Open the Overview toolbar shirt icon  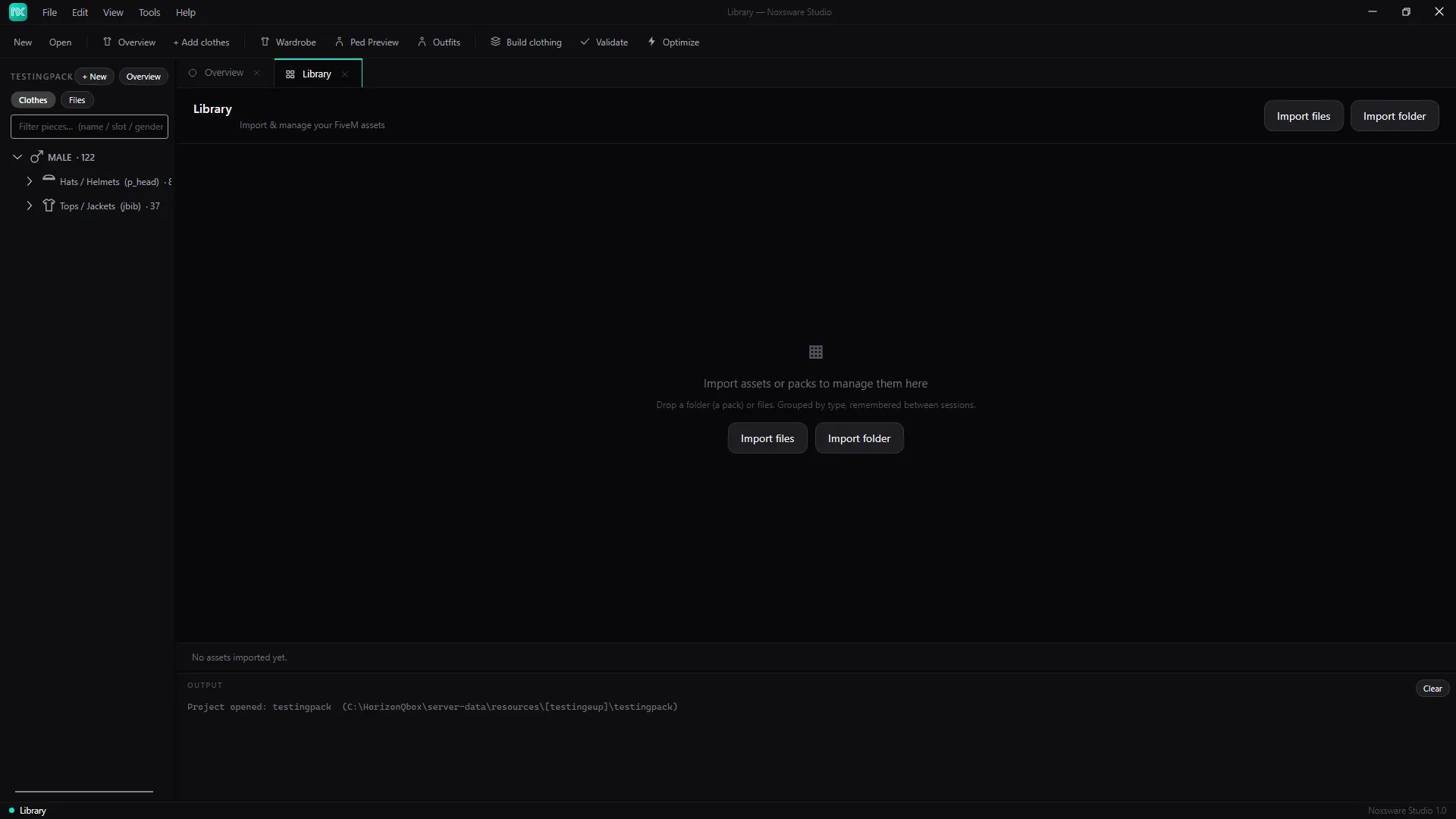coord(107,42)
